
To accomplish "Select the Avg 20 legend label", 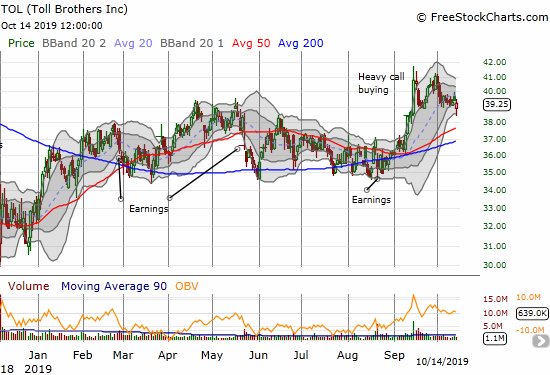I will 133,43.
